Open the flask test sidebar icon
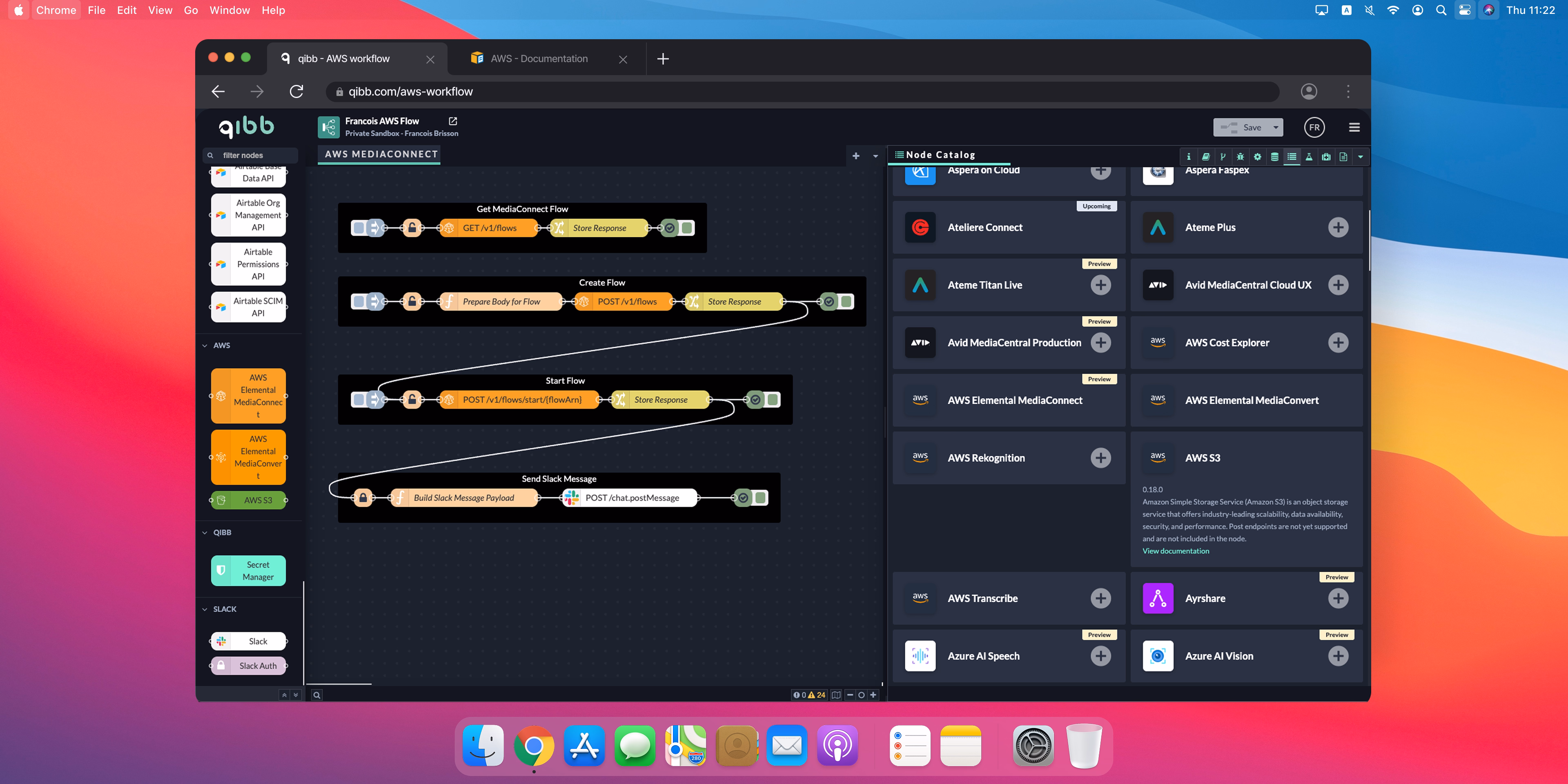The height and width of the screenshot is (784, 1568). [1309, 156]
